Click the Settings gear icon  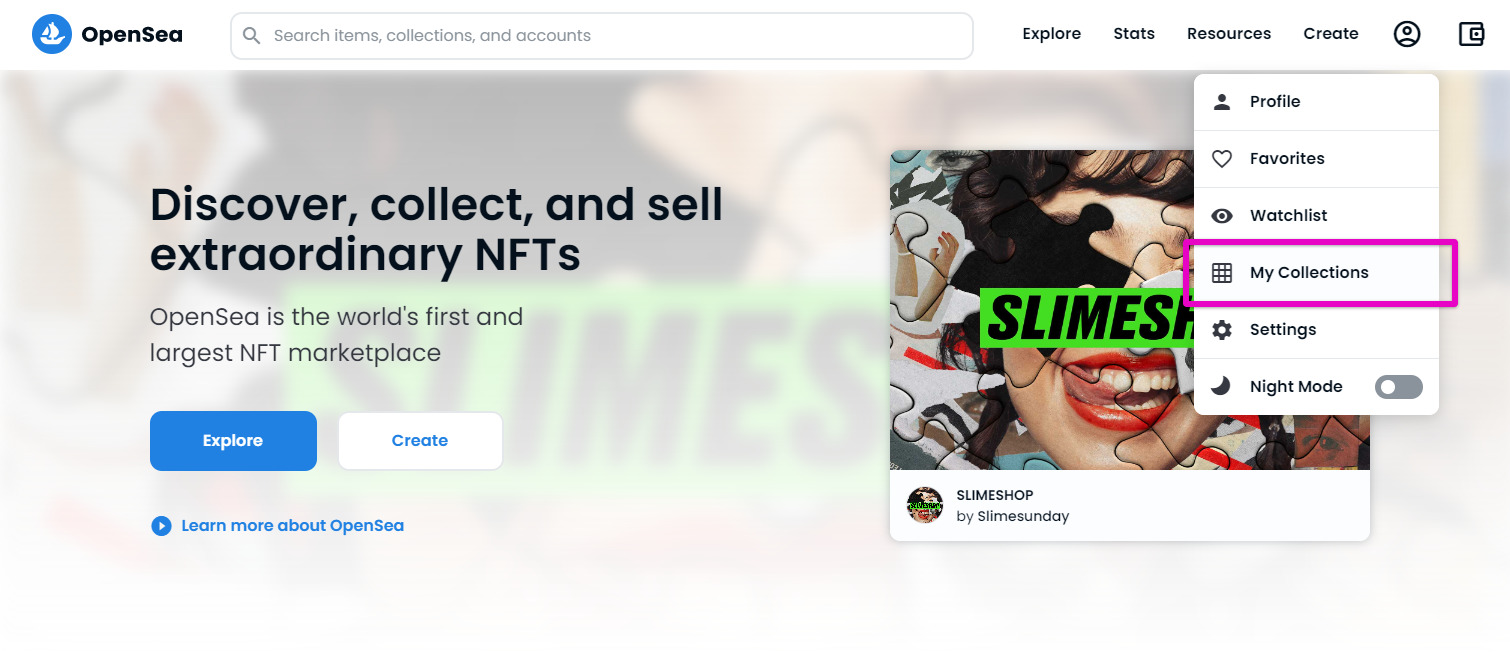coord(1222,330)
